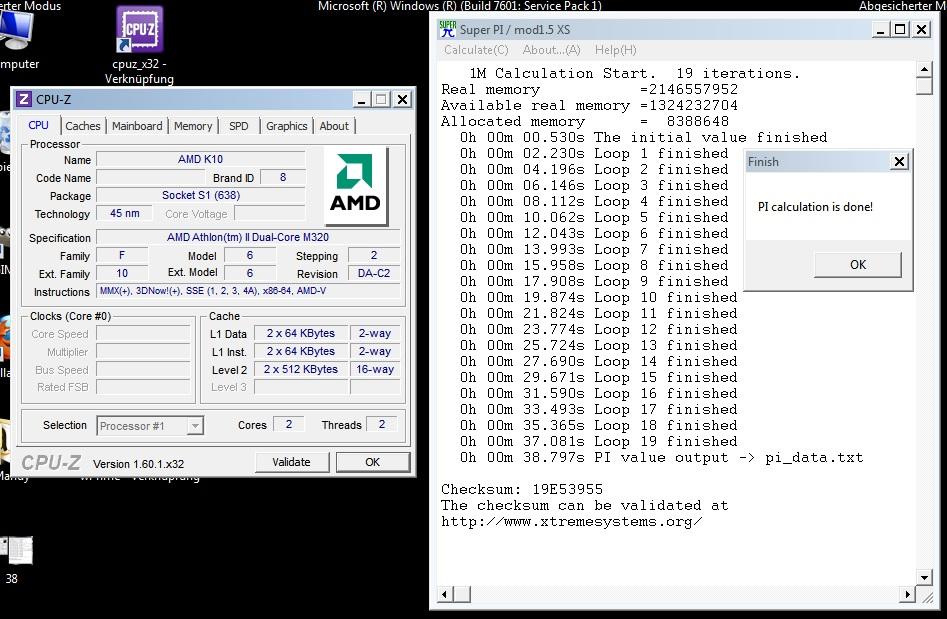This screenshot has width=947, height=619.
Task: Go to the SPD tab
Action: click(239, 126)
